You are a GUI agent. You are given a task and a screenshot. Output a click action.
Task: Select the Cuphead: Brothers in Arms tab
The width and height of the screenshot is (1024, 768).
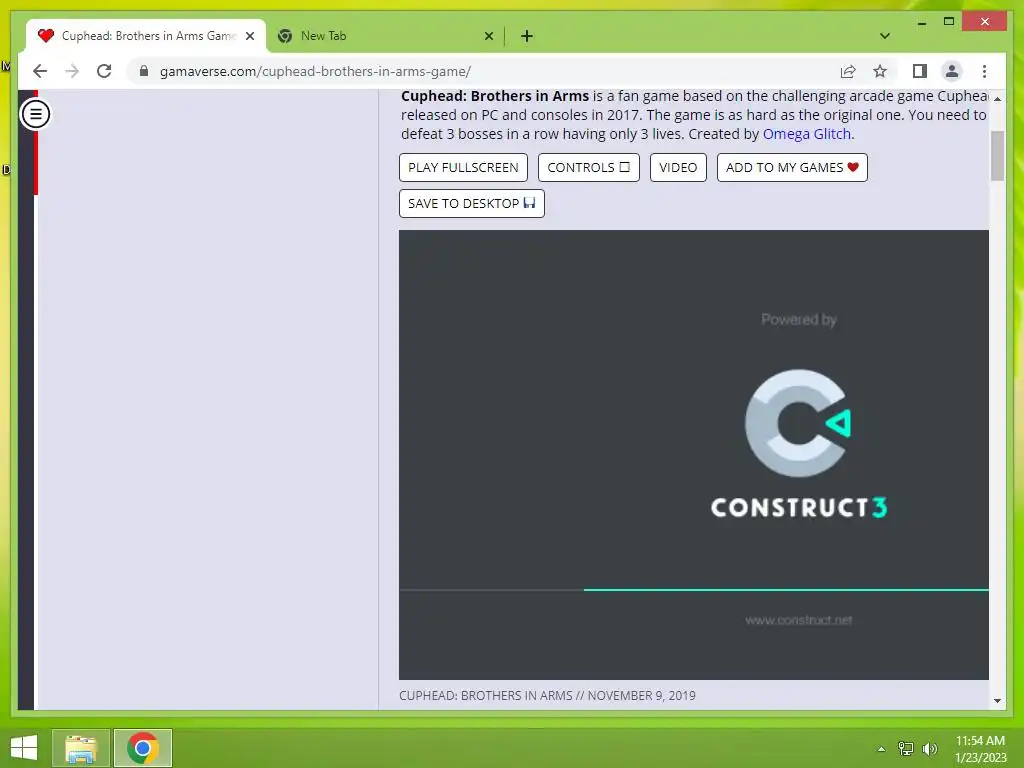pyautogui.click(x=146, y=36)
